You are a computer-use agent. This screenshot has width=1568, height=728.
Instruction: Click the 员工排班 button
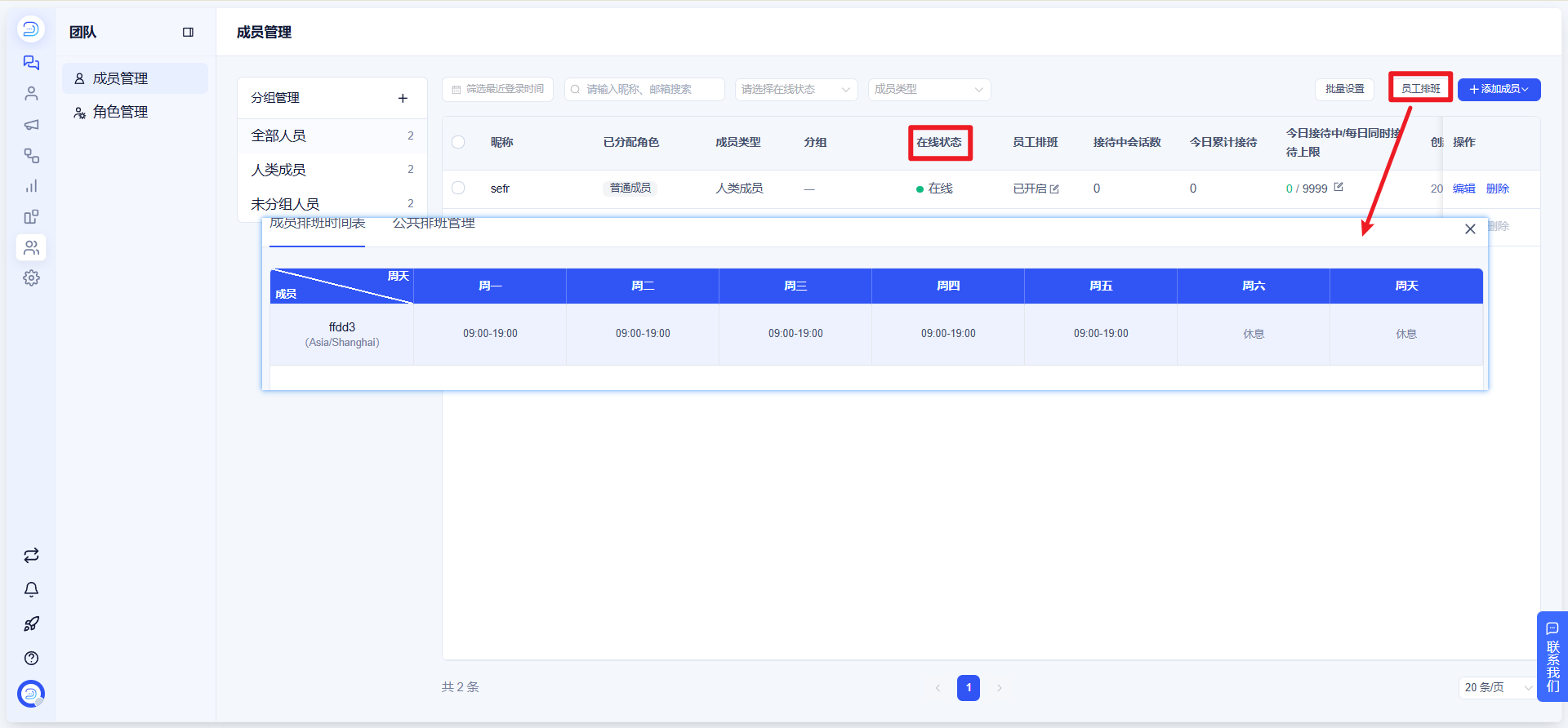pos(1421,88)
